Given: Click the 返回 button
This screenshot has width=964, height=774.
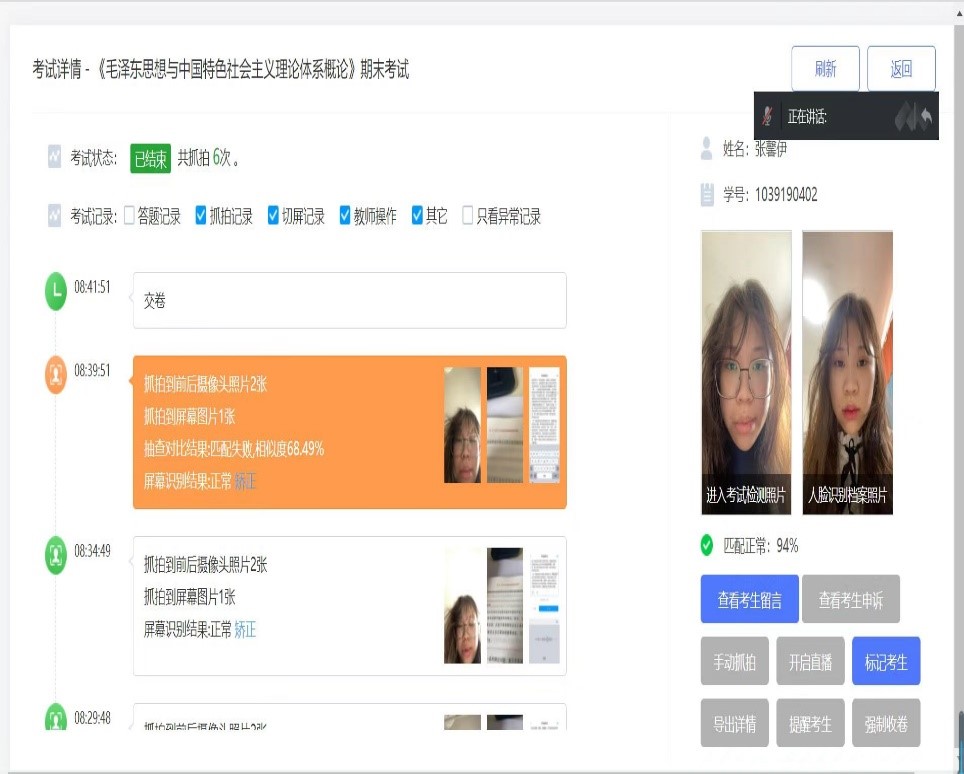Looking at the screenshot, I should (x=901, y=69).
